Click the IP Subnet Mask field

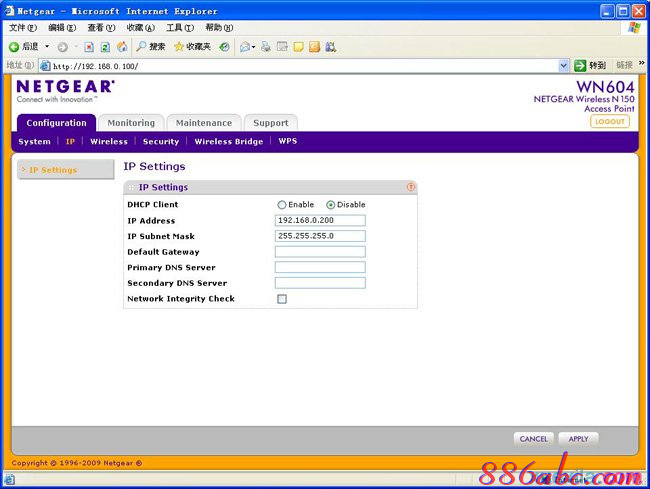coord(320,236)
